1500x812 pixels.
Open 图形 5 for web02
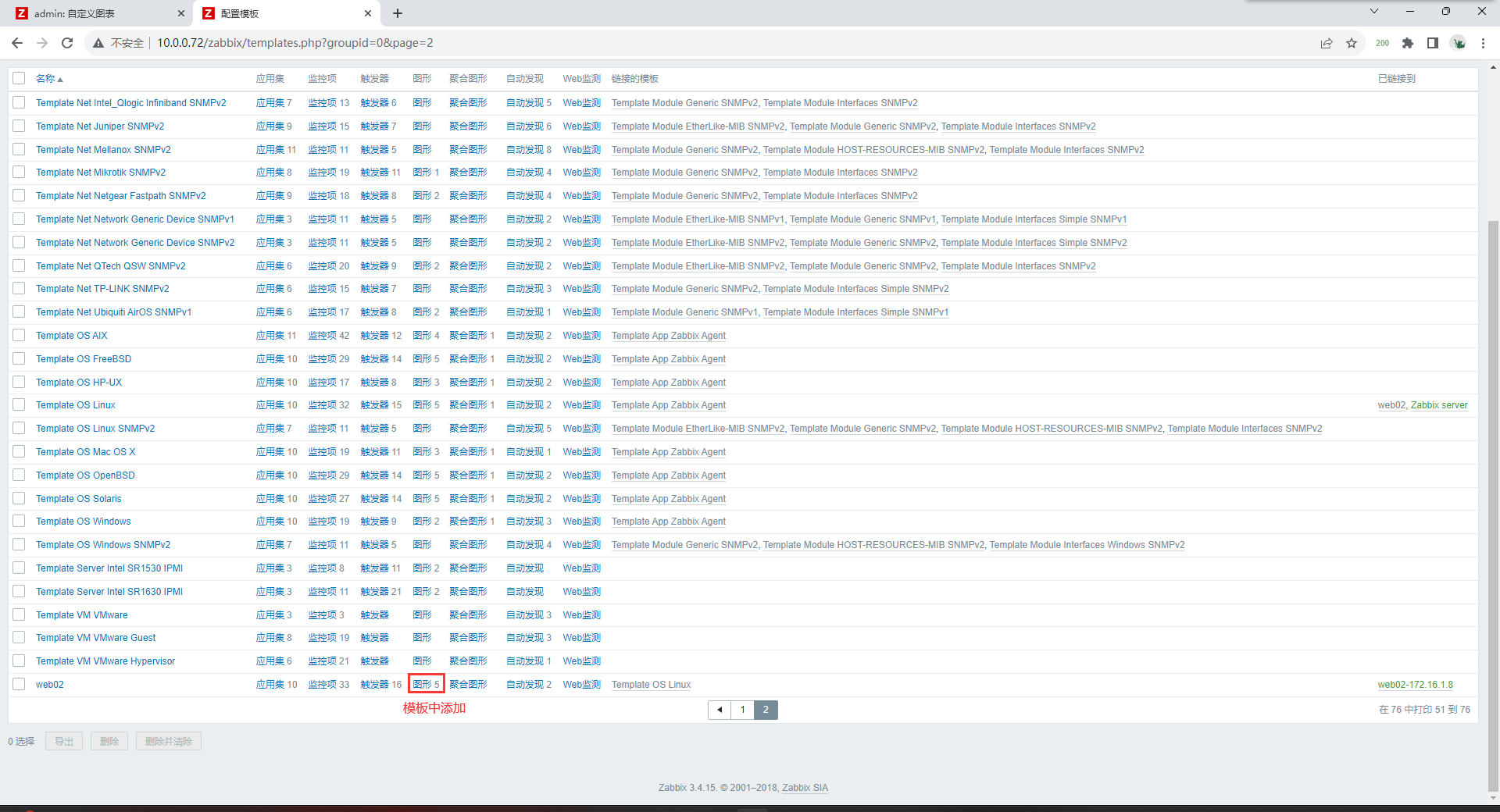pos(422,685)
